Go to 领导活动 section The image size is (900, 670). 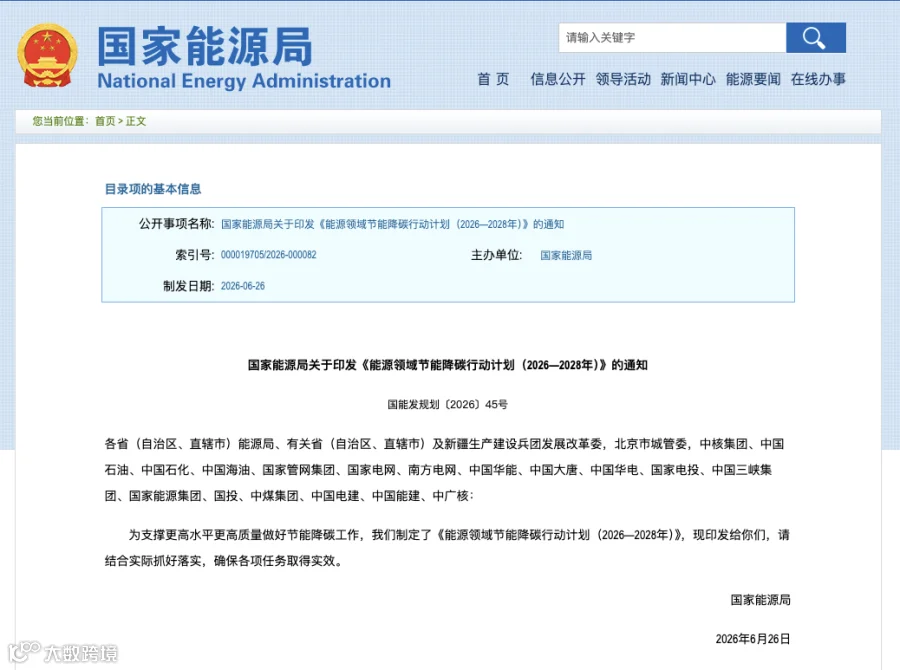pos(623,79)
